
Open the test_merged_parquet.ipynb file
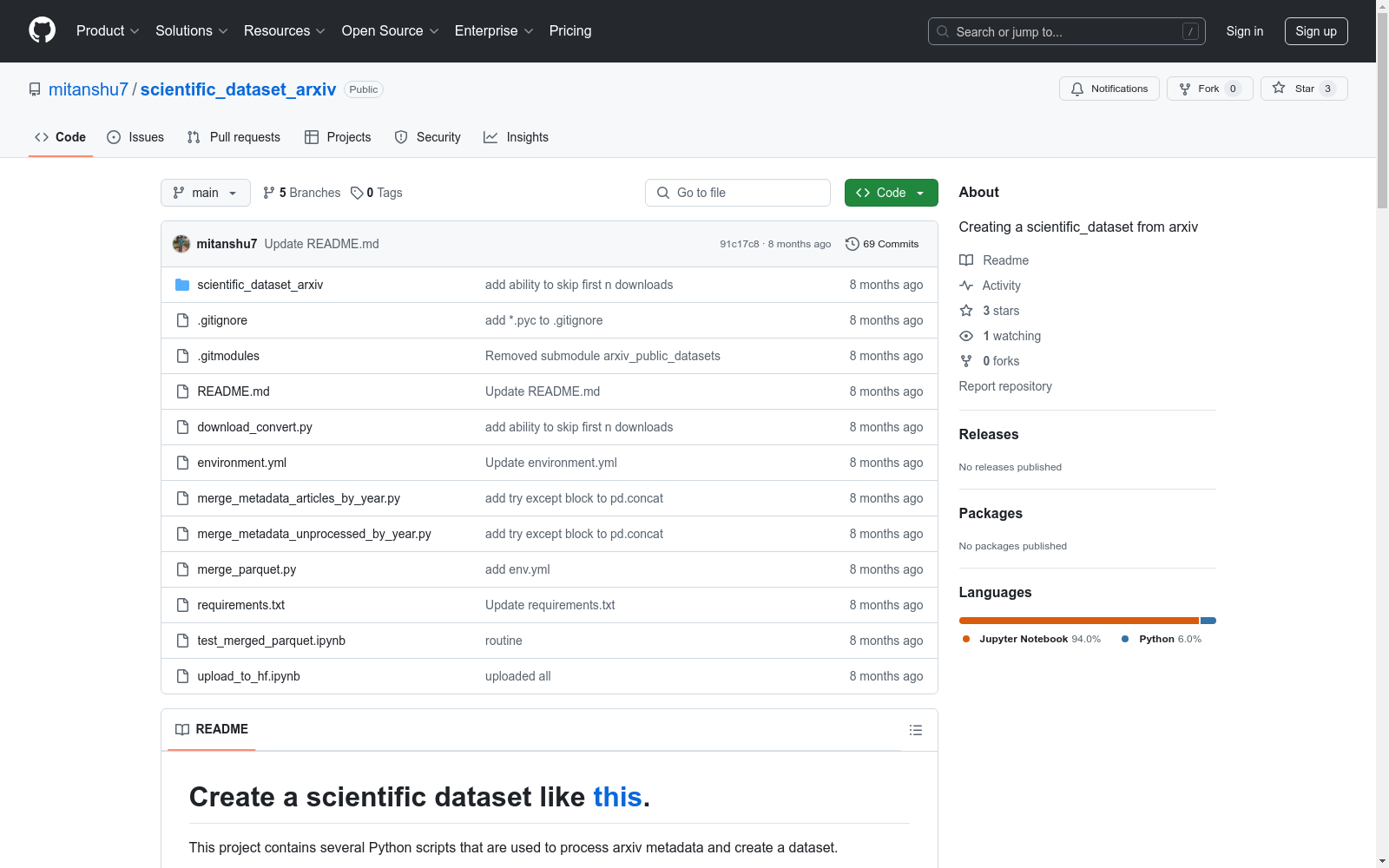[271, 641]
